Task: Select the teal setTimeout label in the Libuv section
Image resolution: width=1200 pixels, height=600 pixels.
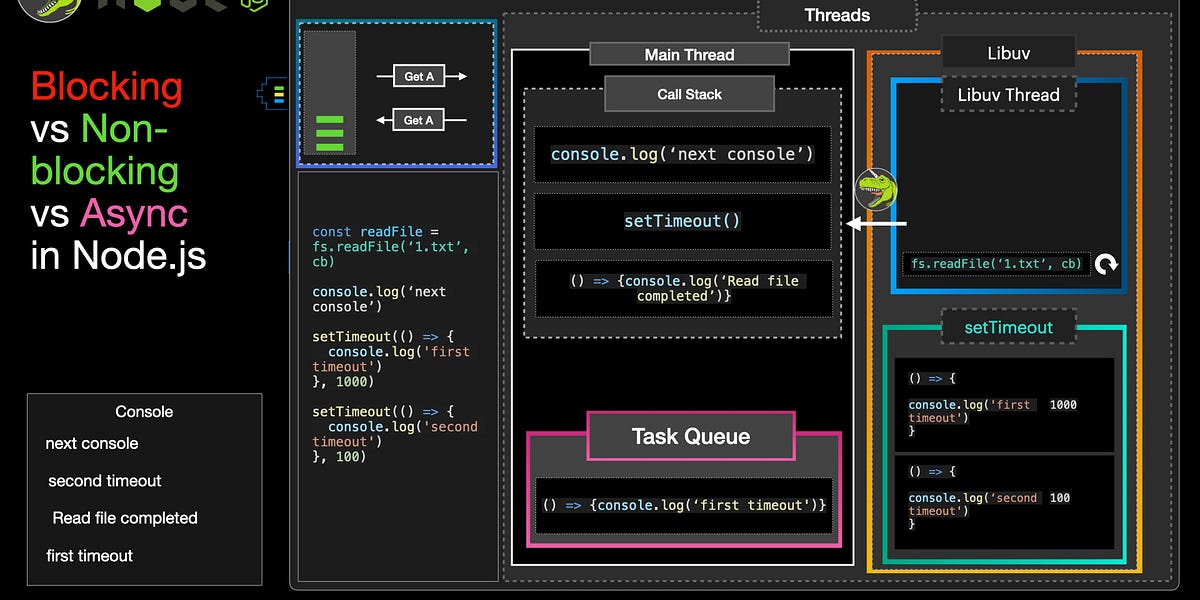Action: tap(1007, 326)
